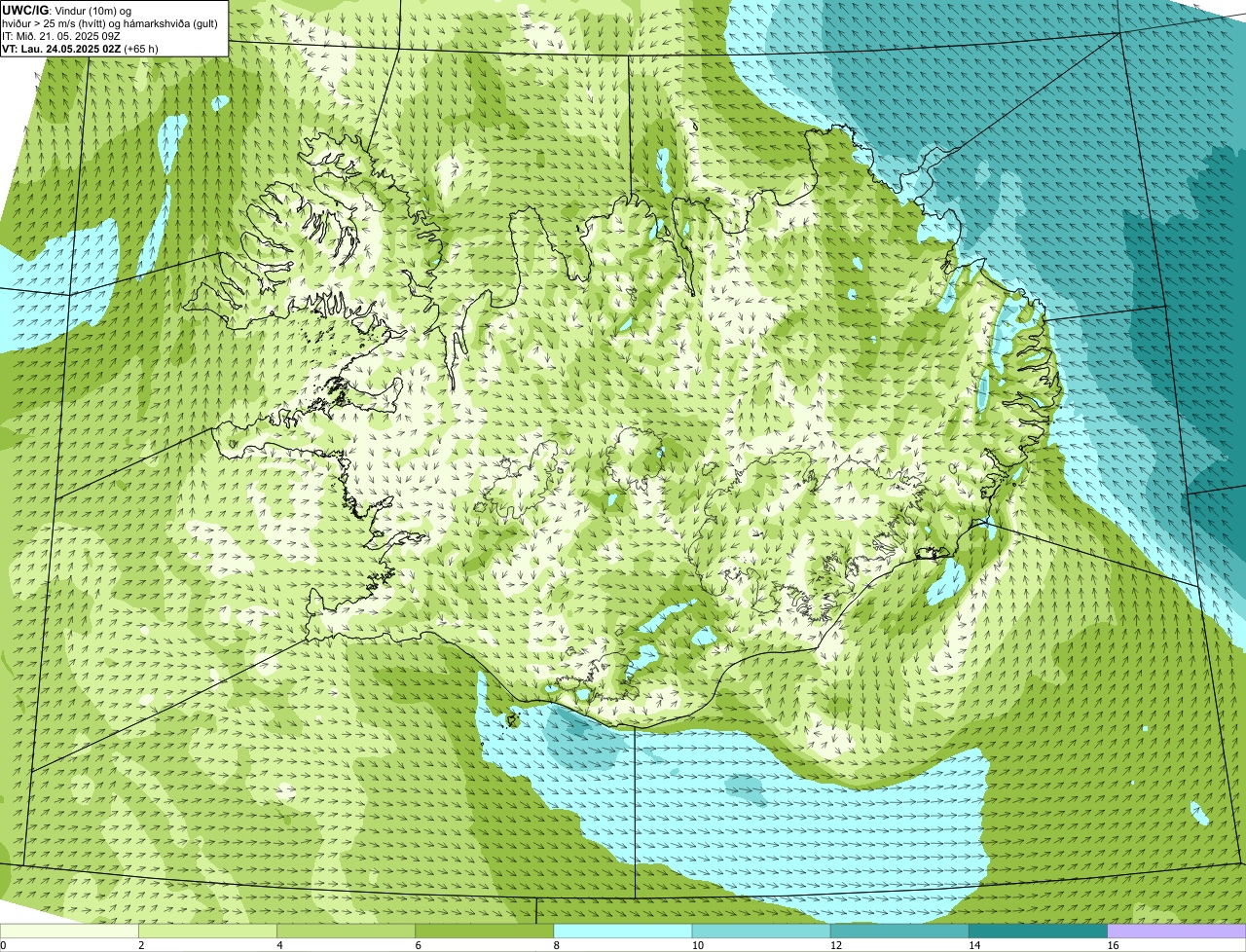The height and width of the screenshot is (952, 1246).
Task: Click the 8–10 light cyan legend swatch
Action: point(623,932)
